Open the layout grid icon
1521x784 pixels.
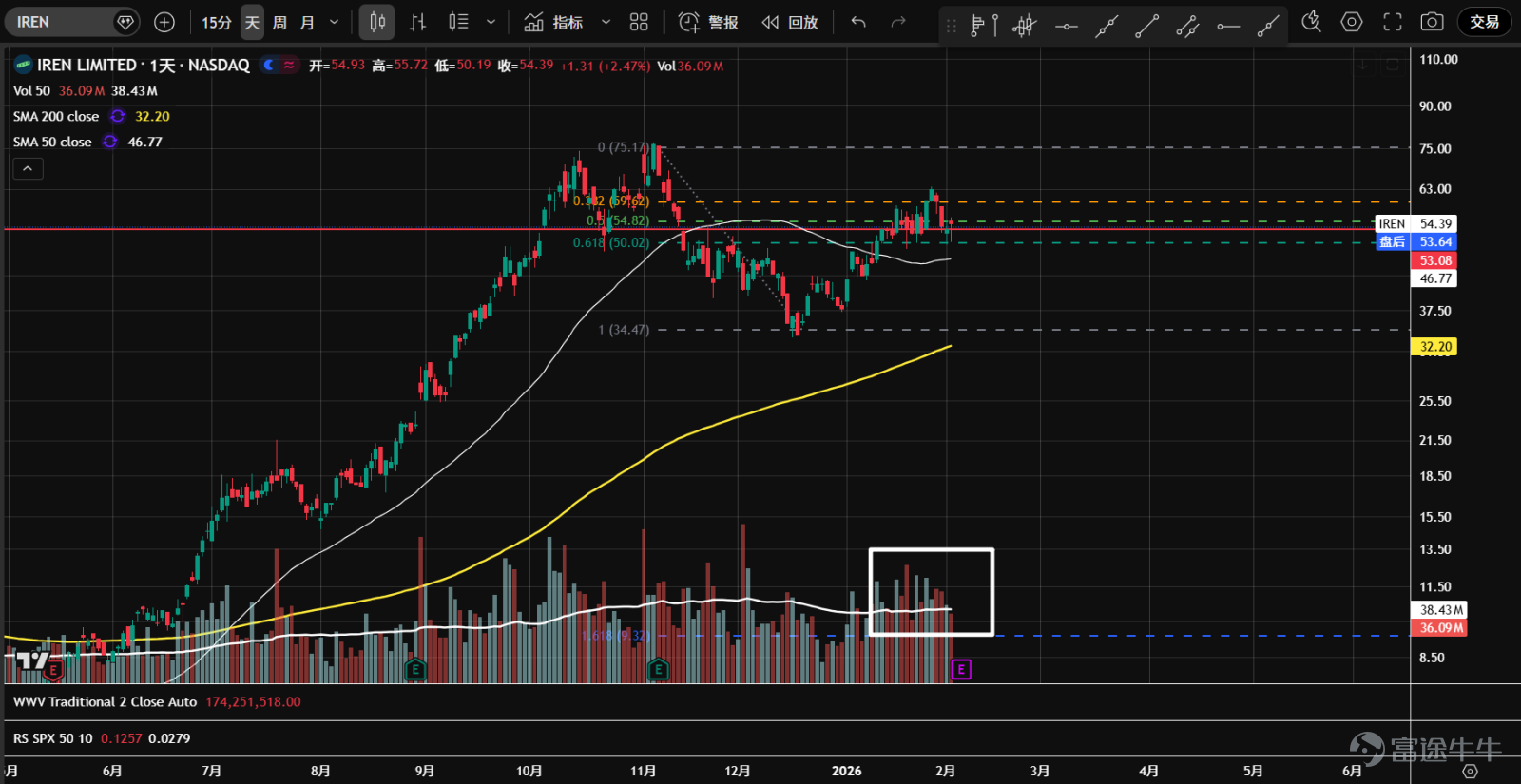click(639, 22)
